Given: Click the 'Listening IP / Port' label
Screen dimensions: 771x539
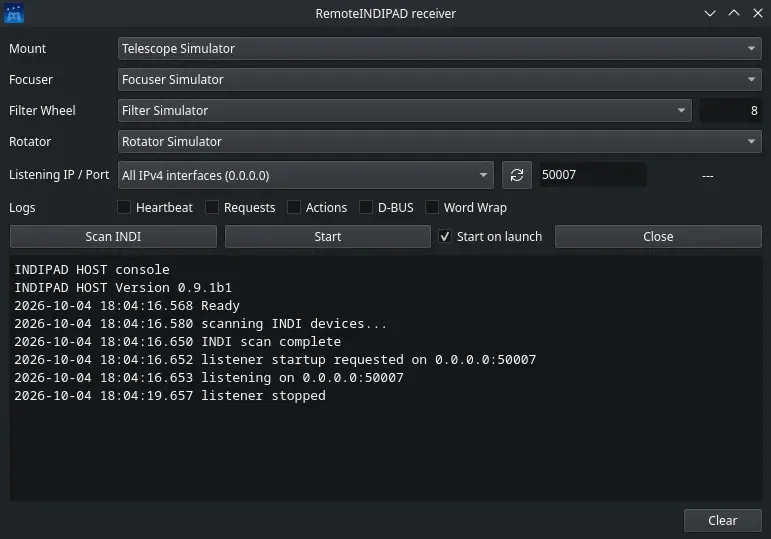Looking at the screenshot, I should [x=59, y=175].
